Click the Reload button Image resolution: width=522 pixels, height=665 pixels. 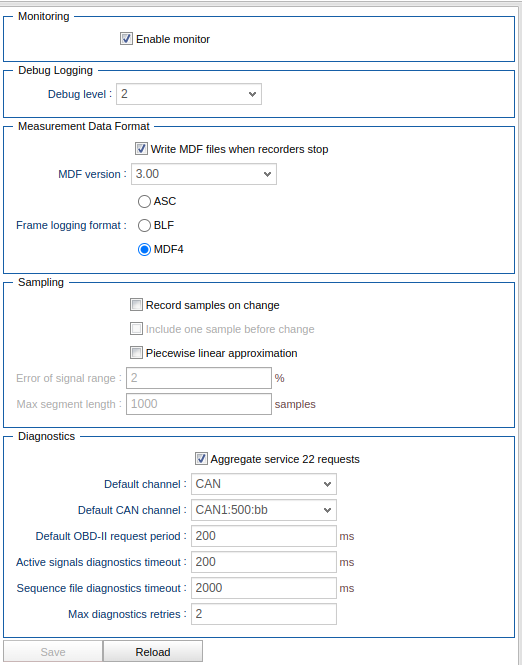coord(153,651)
